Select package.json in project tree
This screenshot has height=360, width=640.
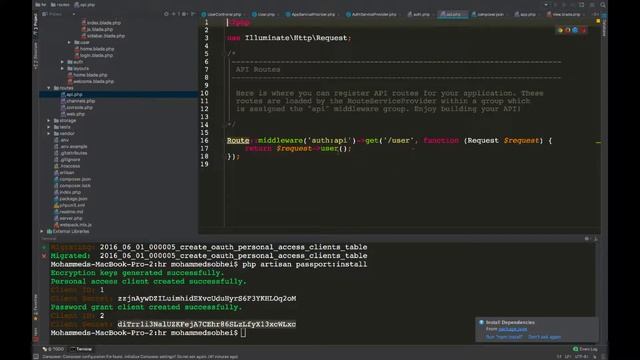[71, 199]
